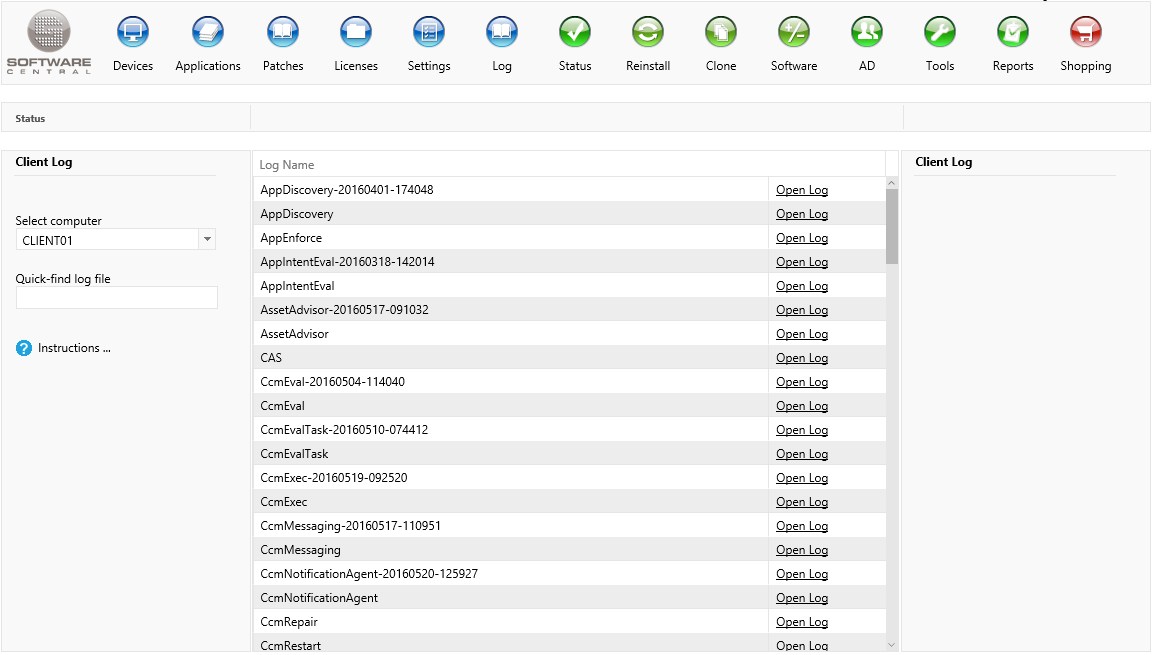1152x655 pixels.
Task: Click the log list scrollbar thumb
Action: 892,225
